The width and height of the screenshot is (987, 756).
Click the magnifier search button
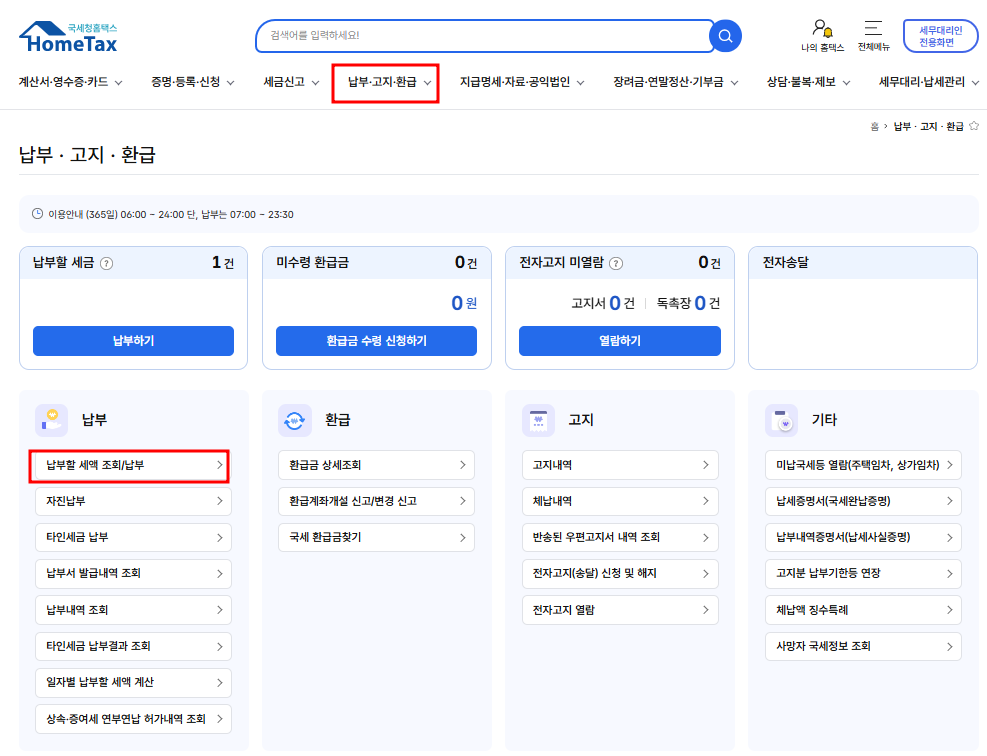click(x=725, y=36)
